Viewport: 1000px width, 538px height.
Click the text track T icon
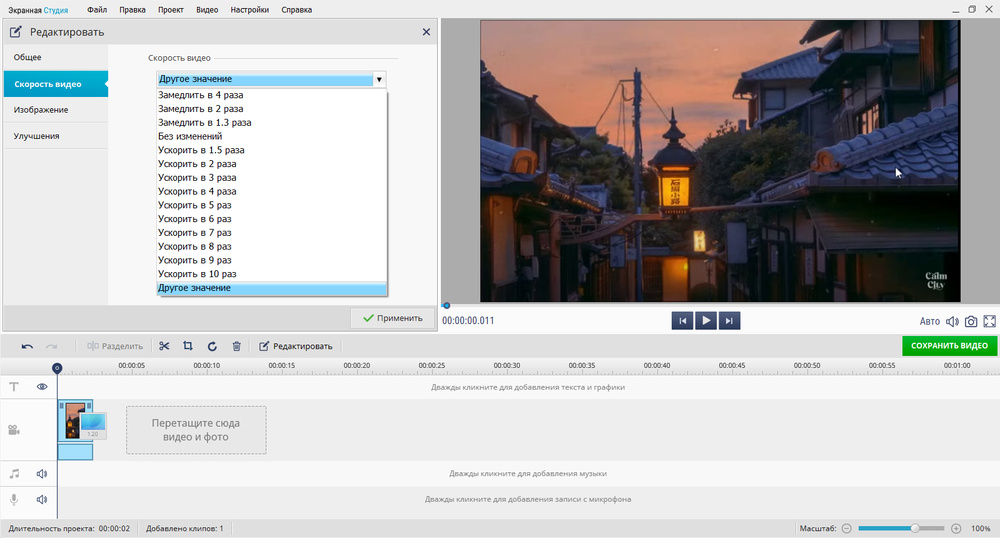pos(14,386)
